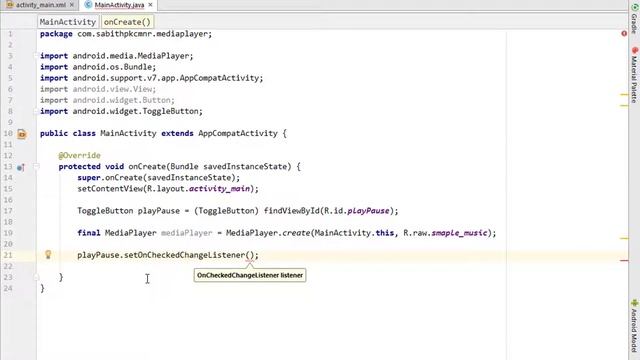Image resolution: width=640 pixels, height=360 pixels.
Task: Click the import 'android.os.Bundle'
Action: [x=112, y=67]
